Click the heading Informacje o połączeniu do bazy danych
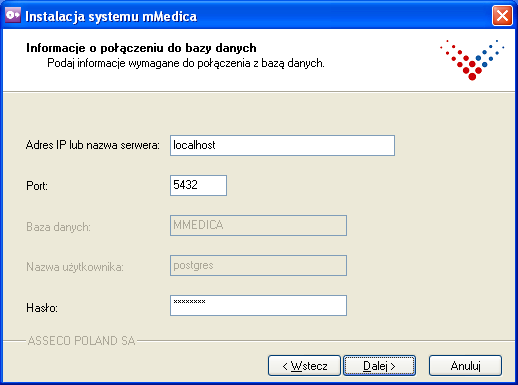This screenshot has width=518, height=385. click(141, 48)
